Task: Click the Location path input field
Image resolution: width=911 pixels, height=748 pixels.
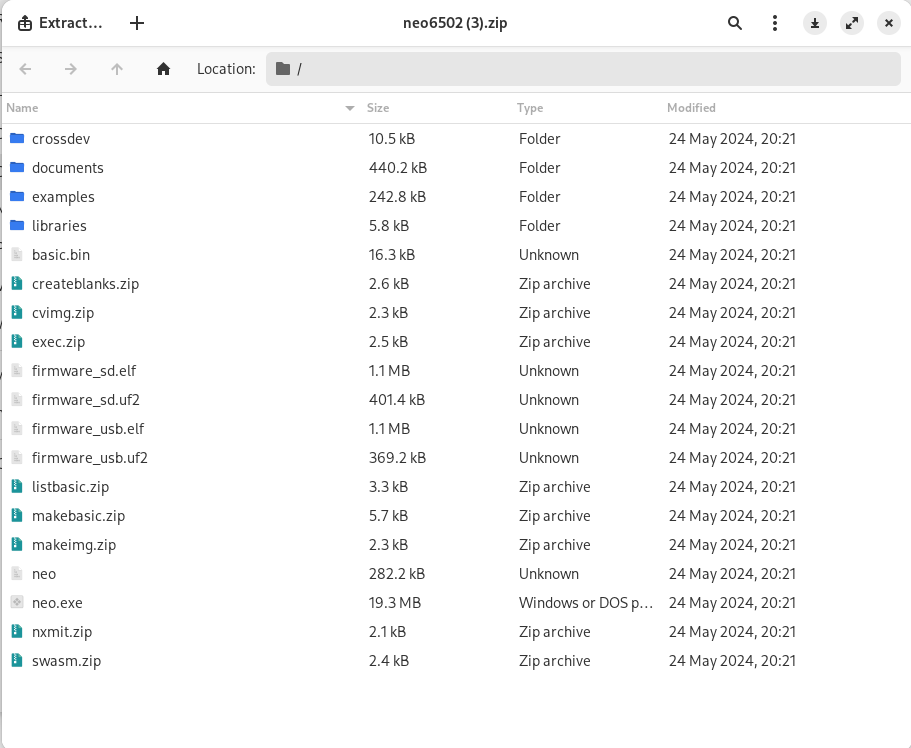Action: [590, 69]
